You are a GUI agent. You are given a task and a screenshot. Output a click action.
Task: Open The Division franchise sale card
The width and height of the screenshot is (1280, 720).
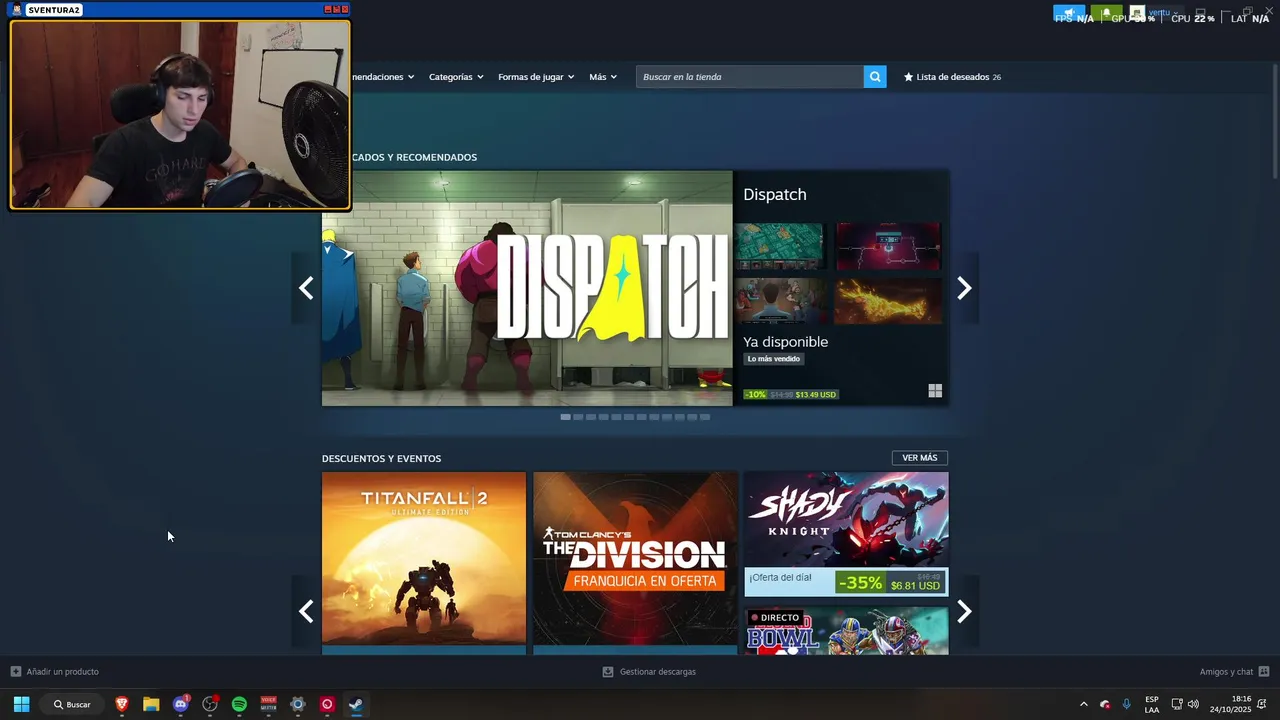tap(635, 563)
